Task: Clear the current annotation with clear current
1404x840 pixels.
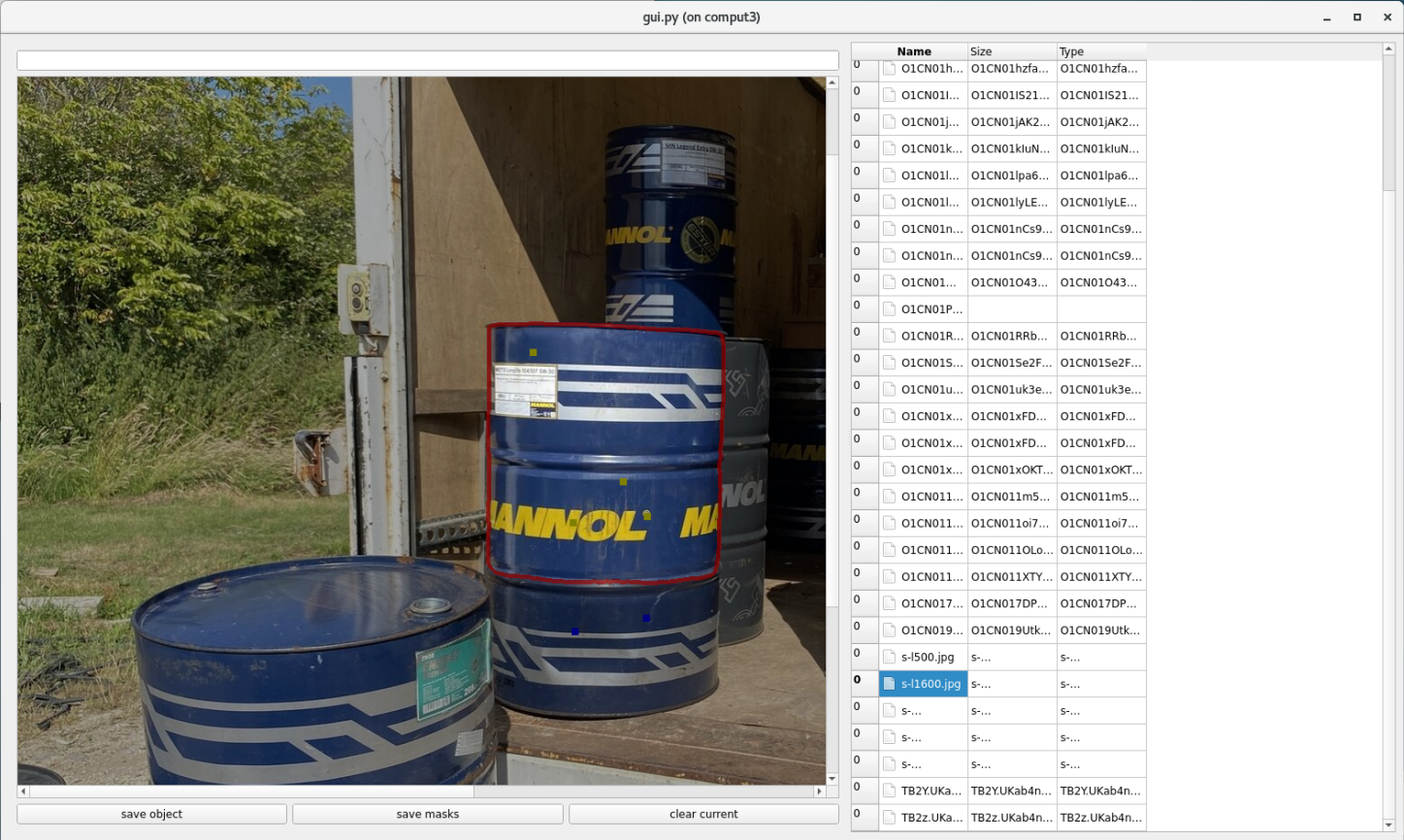Action: (x=703, y=814)
